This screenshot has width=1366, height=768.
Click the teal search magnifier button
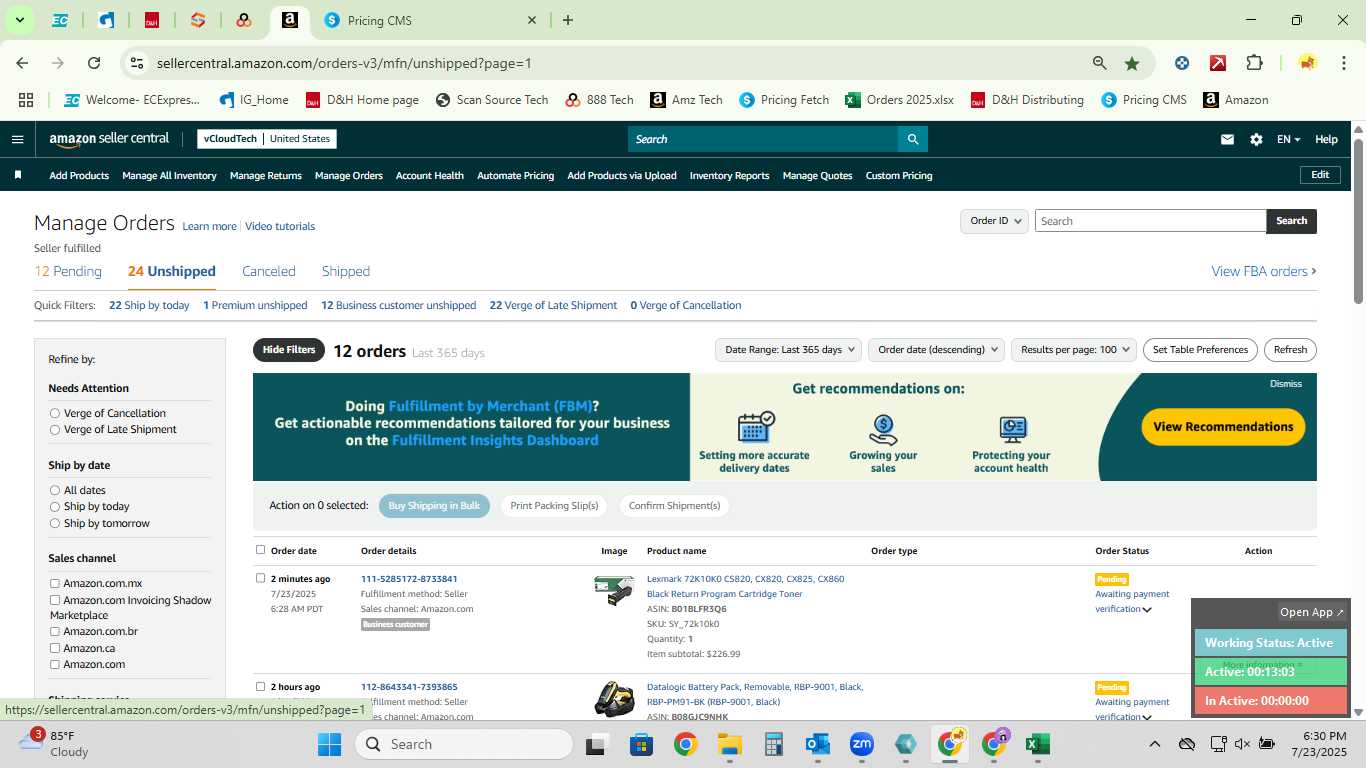pyautogui.click(x=912, y=139)
